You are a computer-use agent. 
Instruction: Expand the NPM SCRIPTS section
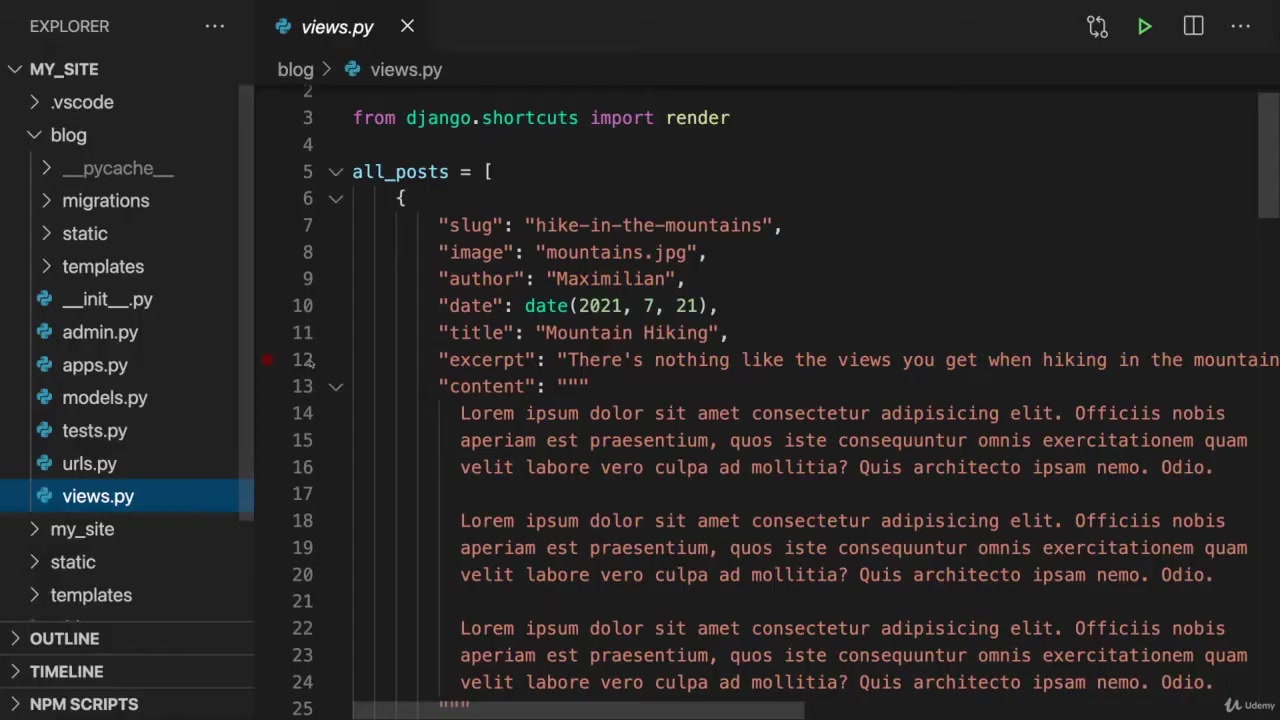84,705
